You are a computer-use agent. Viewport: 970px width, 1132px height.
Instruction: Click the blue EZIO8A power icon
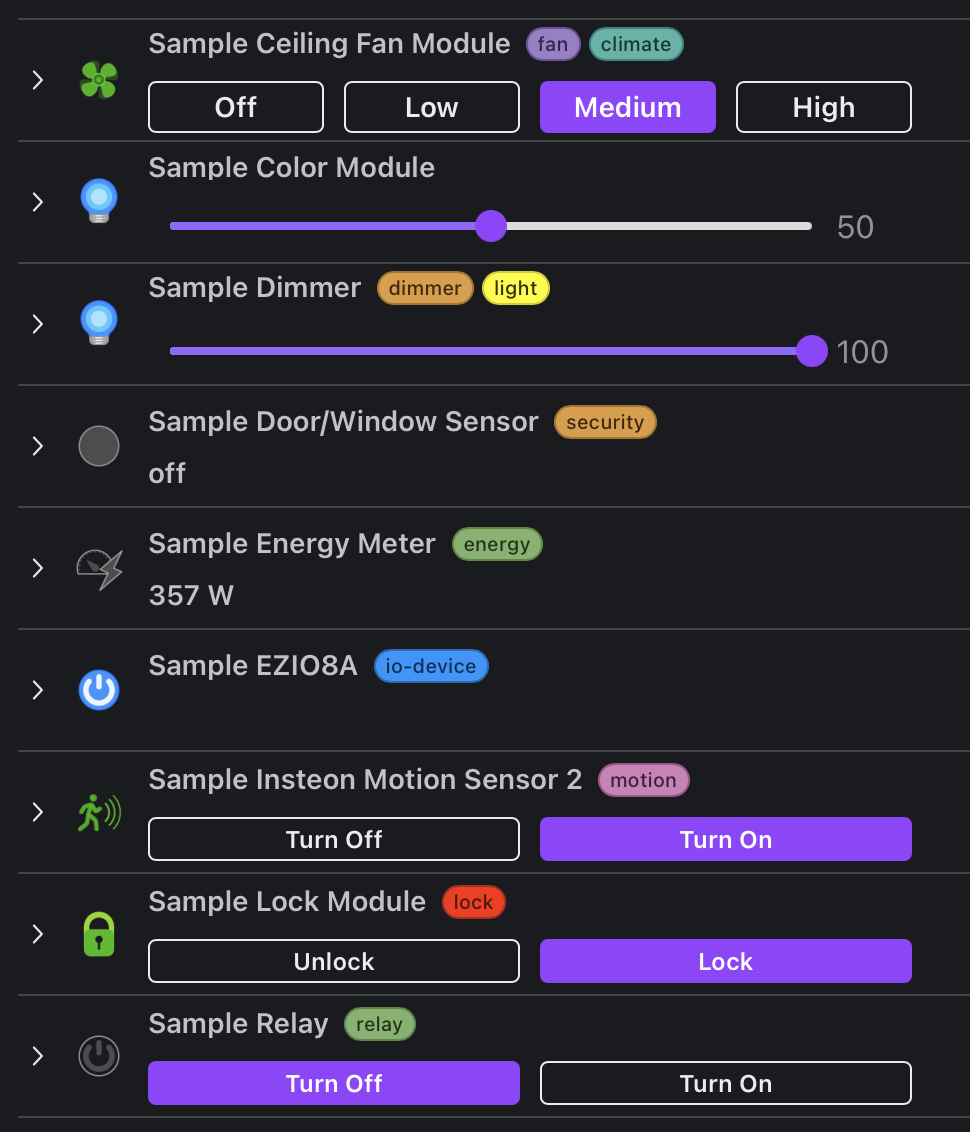click(x=99, y=690)
